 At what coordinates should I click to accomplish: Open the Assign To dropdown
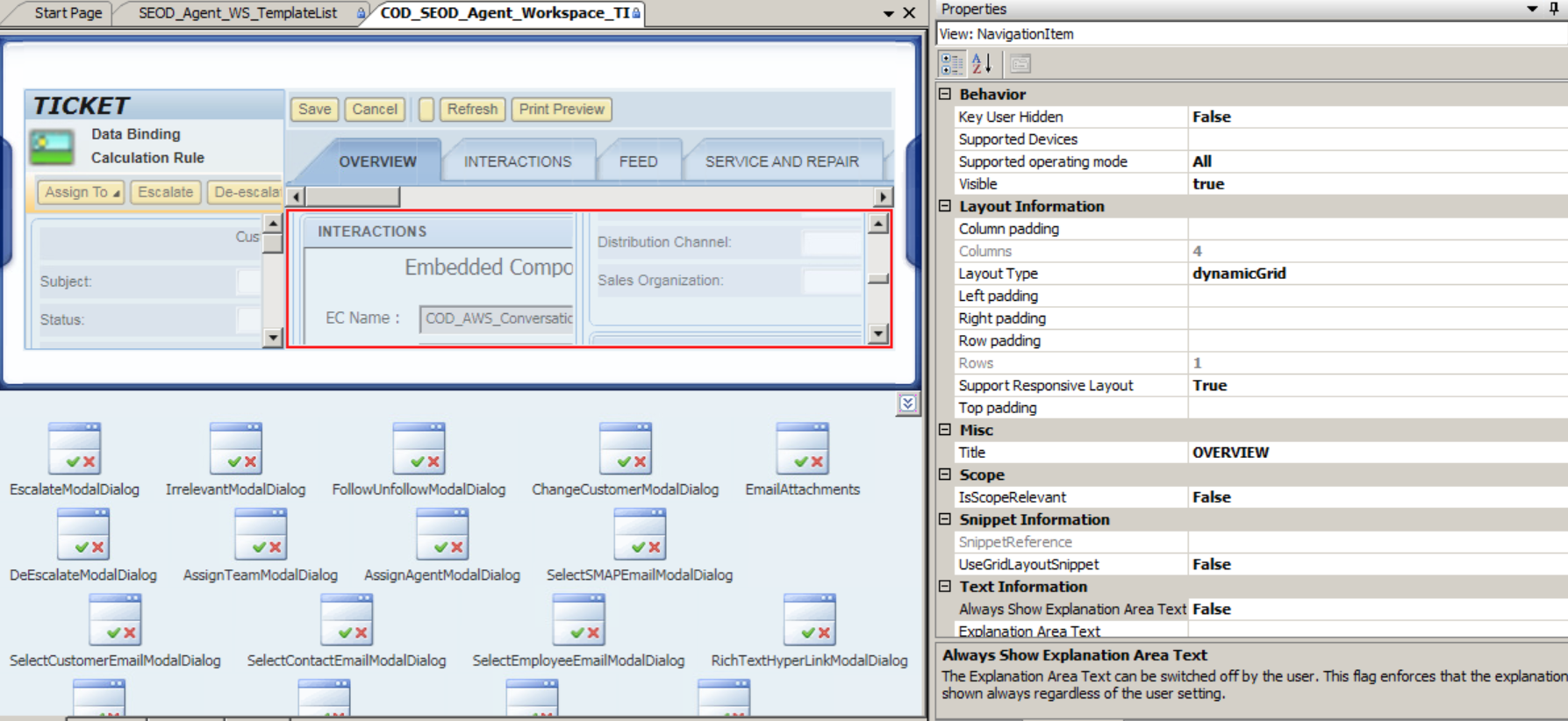coord(81,192)
